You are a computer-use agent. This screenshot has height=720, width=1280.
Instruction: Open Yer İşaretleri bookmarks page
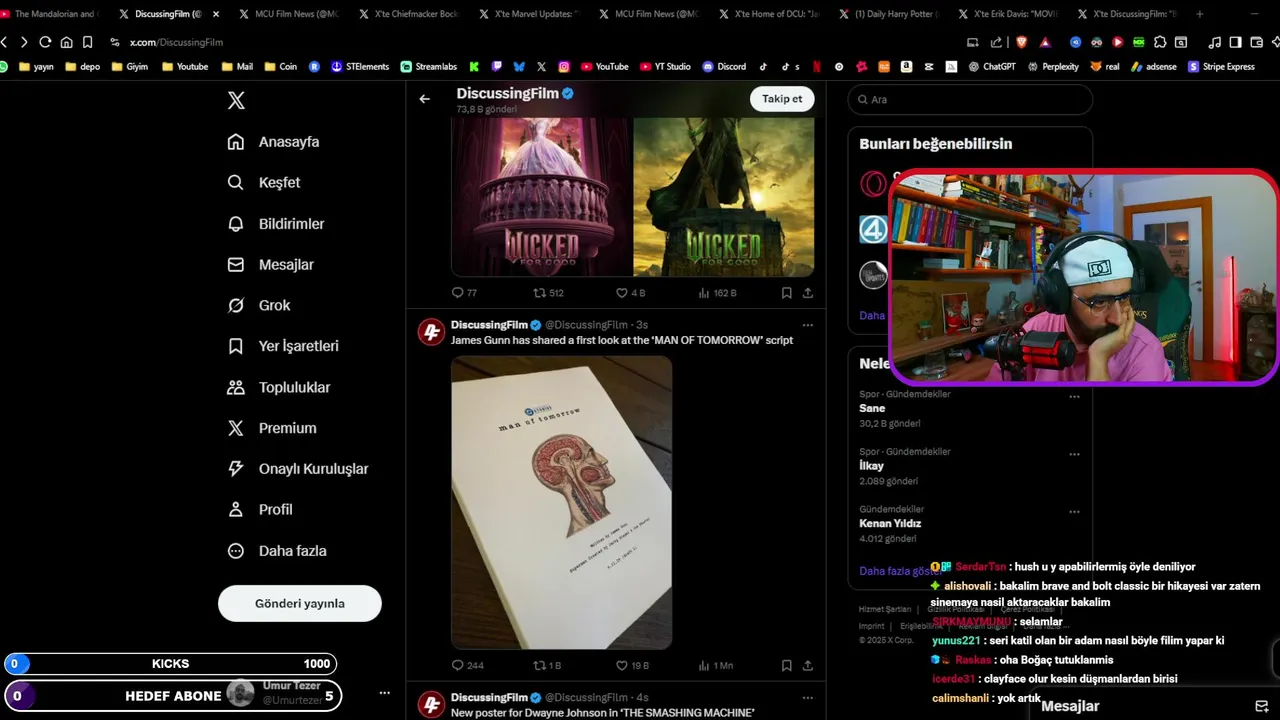pos(283,346)
